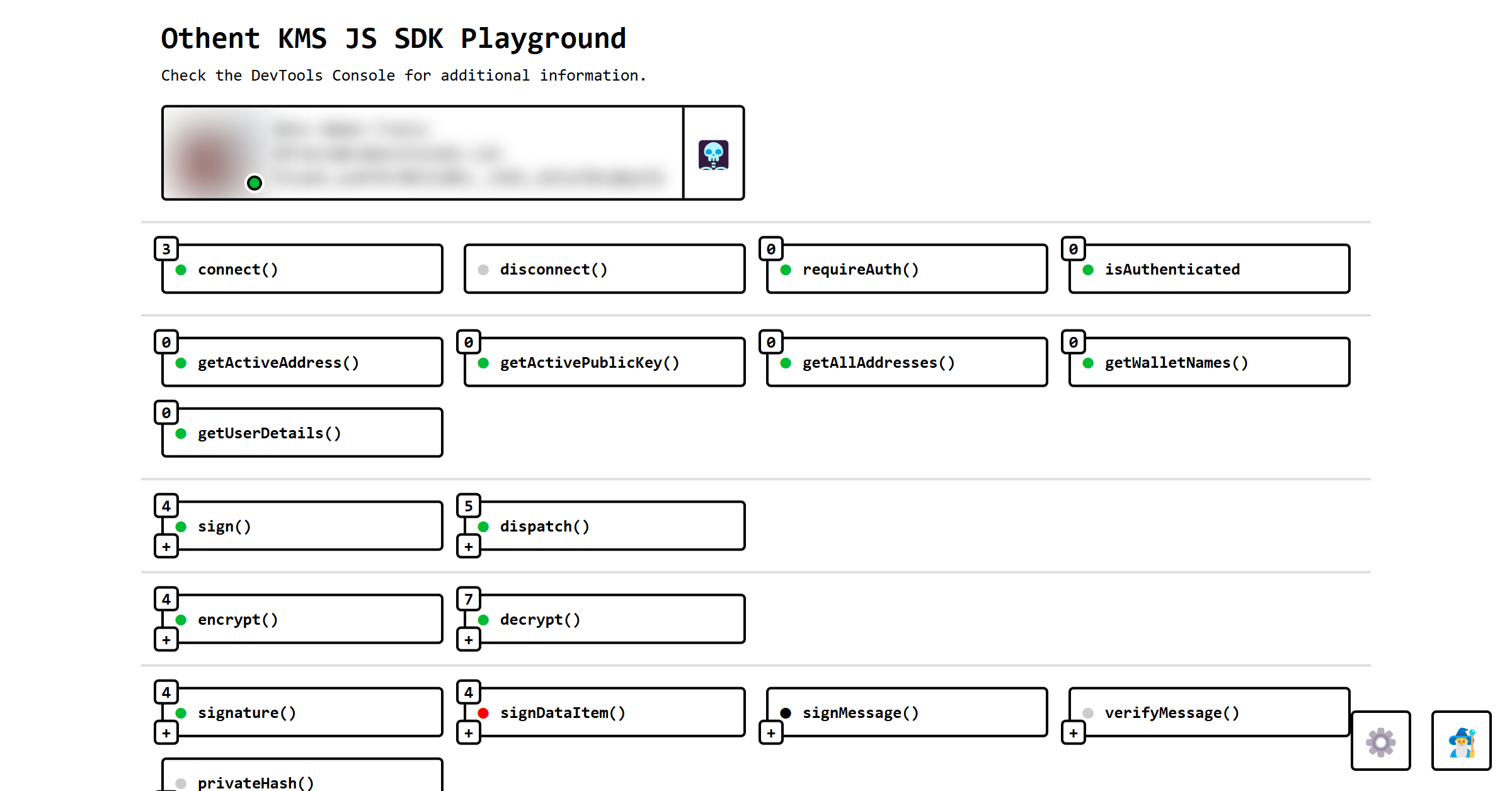The height and width of the screenshot is (791, 1512).
Task: Call the decrypt() function
Action: tap(603, 619)
